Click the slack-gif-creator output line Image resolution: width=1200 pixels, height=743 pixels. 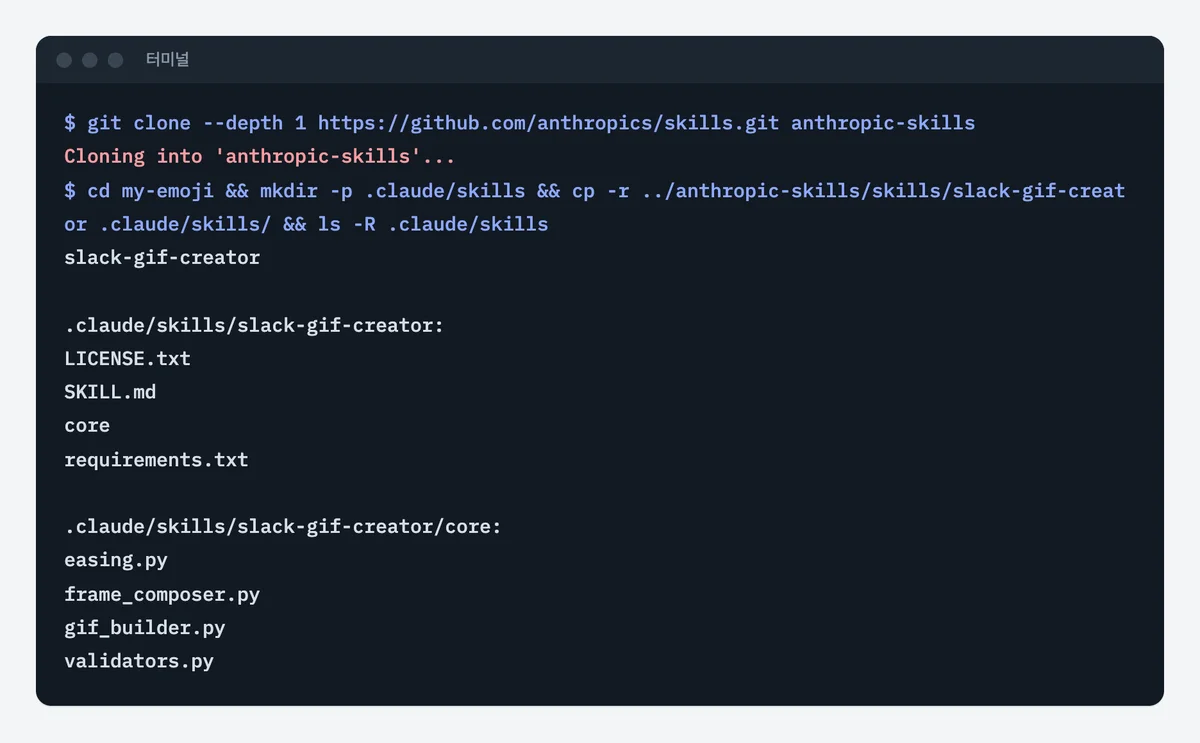point(162,257)
